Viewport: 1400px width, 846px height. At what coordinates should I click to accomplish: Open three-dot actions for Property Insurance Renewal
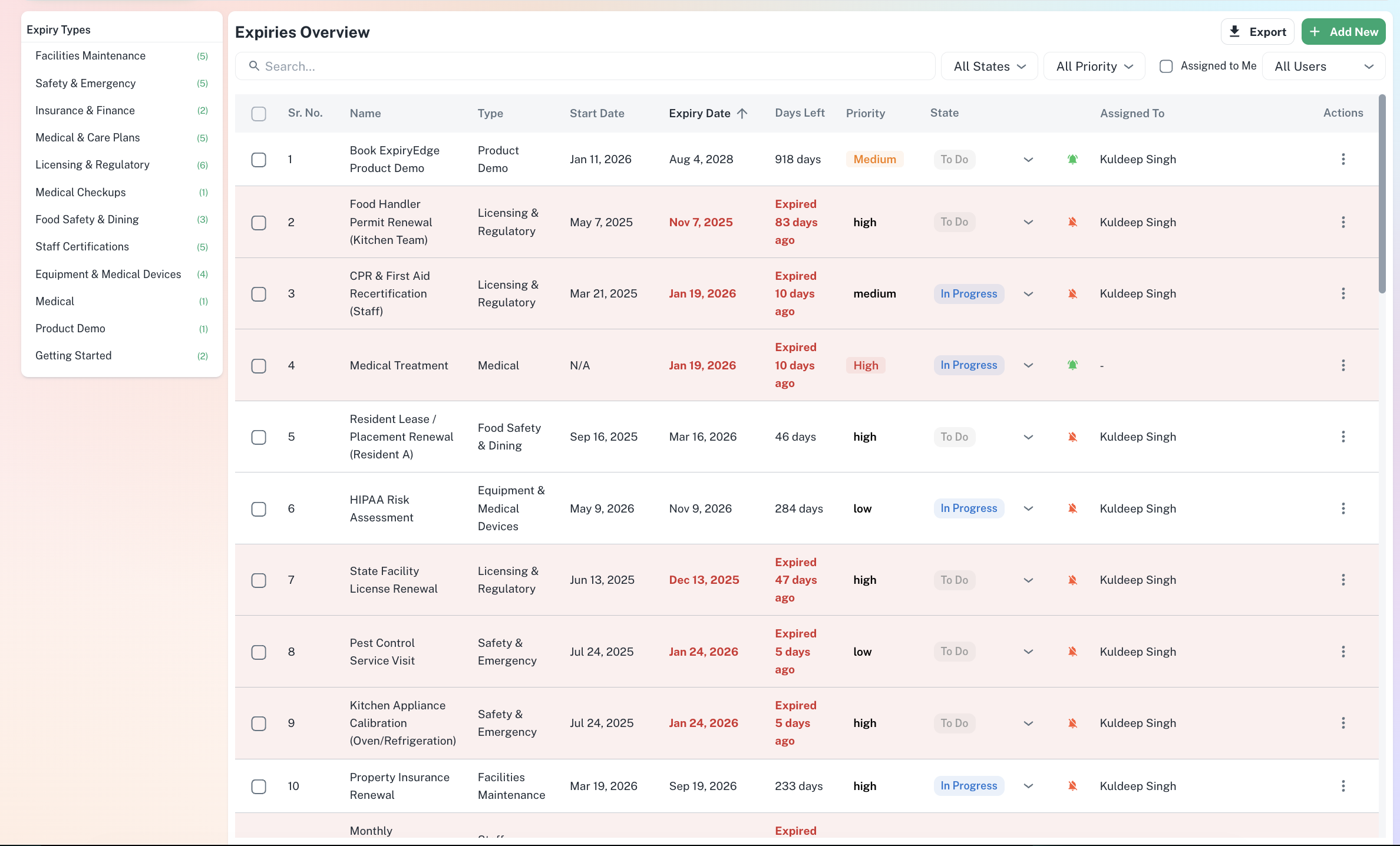point(1343,786)
